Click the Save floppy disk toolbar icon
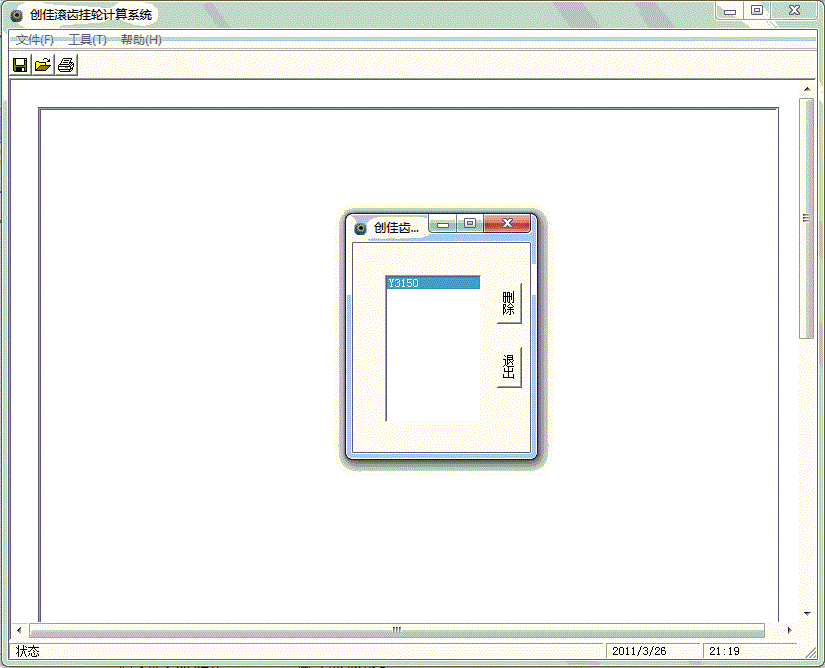The width and height of the screenshot is (825, 668). 19,65
